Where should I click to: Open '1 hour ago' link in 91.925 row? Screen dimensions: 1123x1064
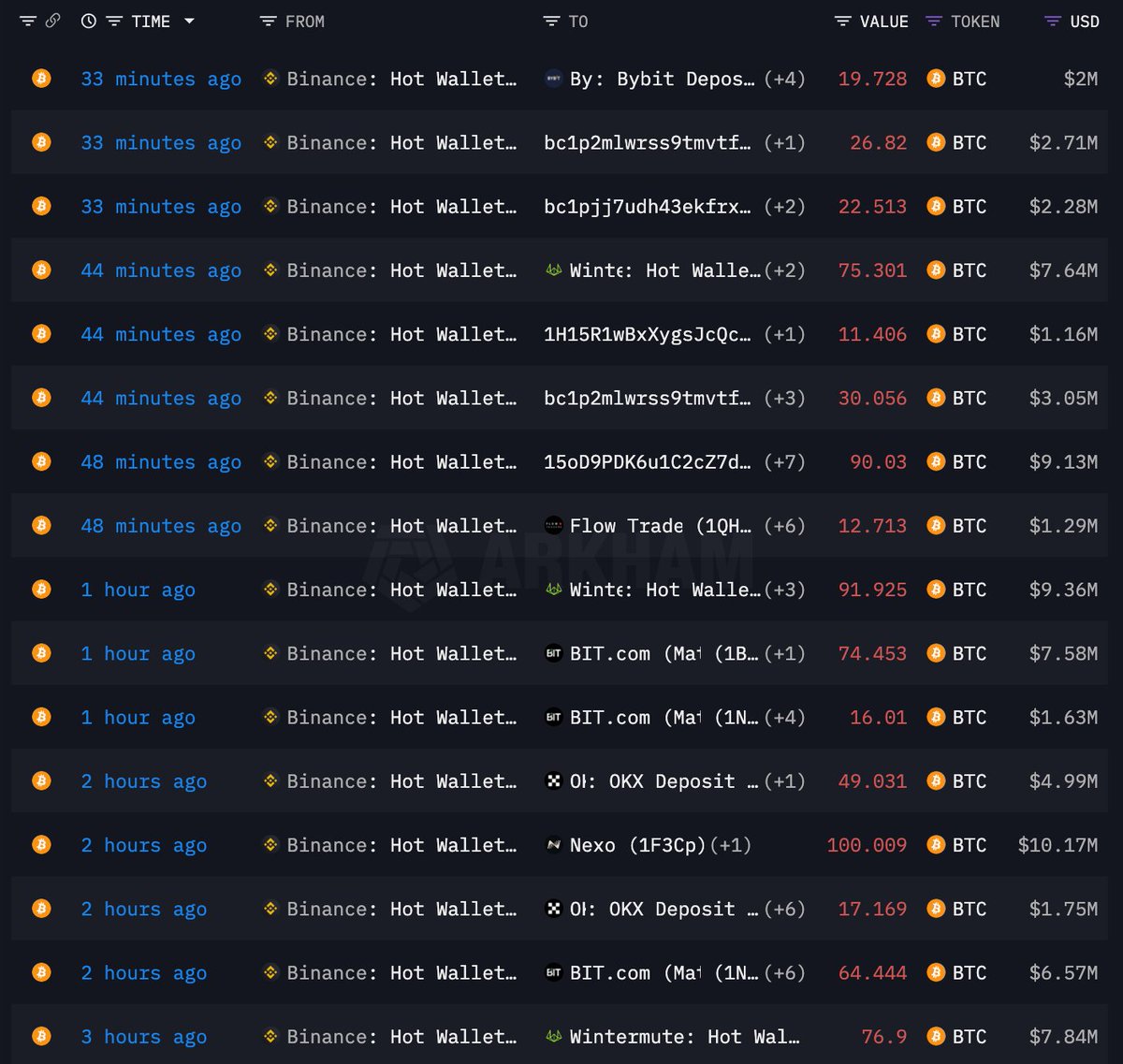point(138,590)
